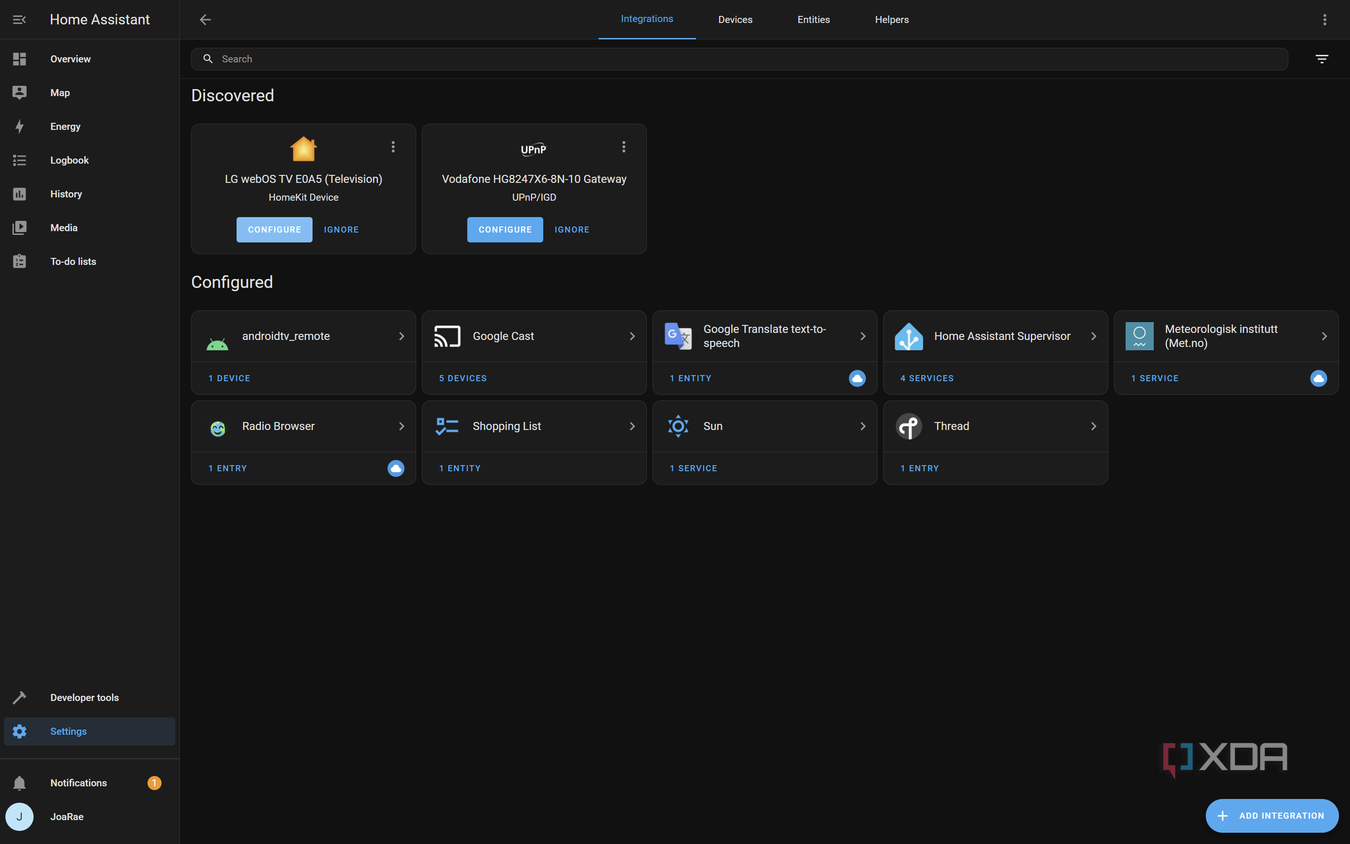Configure the LG webOS TV device

click(274, 229)
